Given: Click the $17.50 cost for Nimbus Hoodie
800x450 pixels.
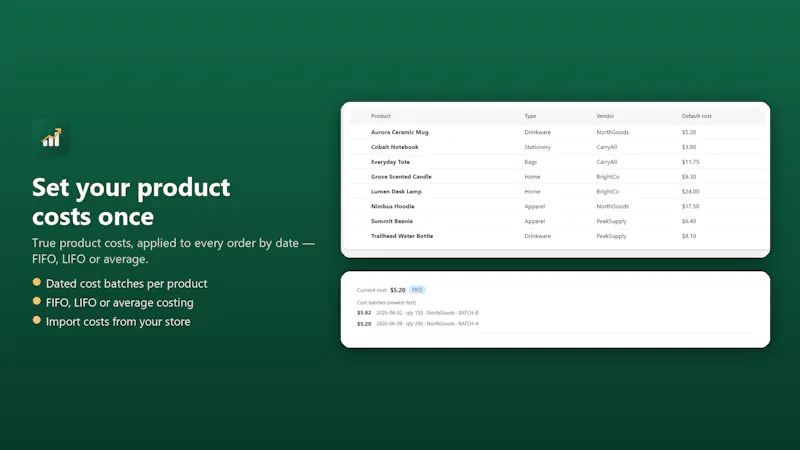Looking at the screenshot, I should click(690, 206).
